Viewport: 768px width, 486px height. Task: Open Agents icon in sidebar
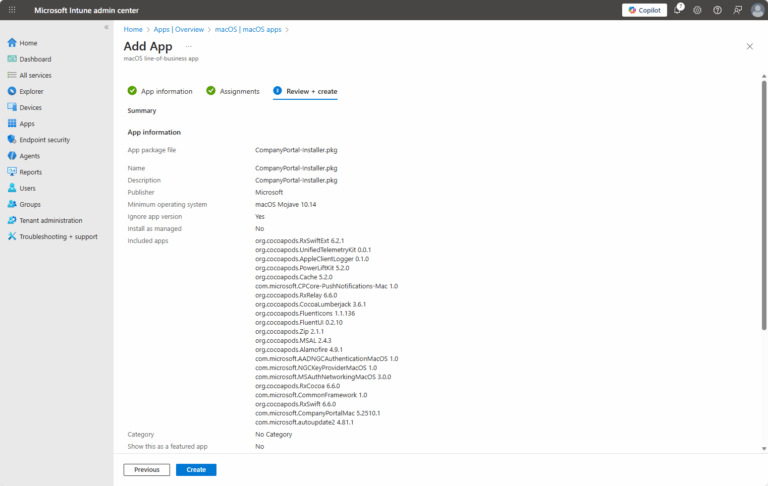(x=12, y=156)
